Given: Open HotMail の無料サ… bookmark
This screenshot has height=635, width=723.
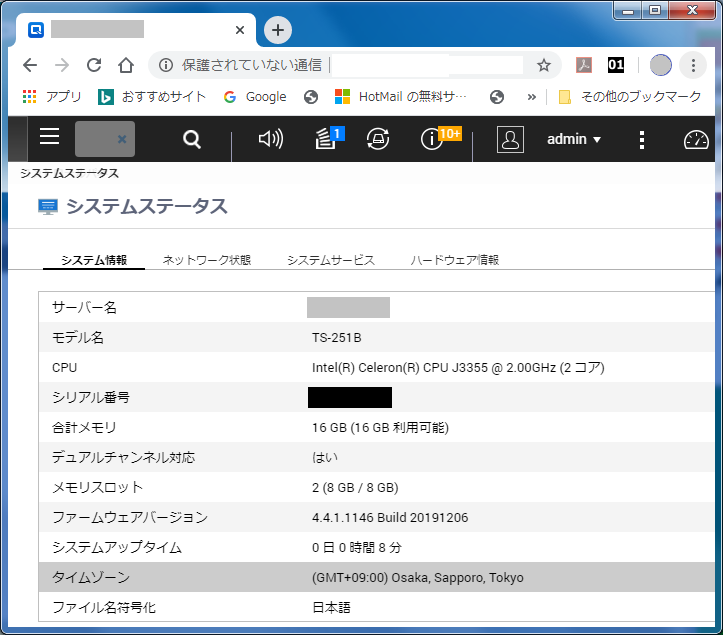Looking at the screenshot, I should tap(400, 96).
